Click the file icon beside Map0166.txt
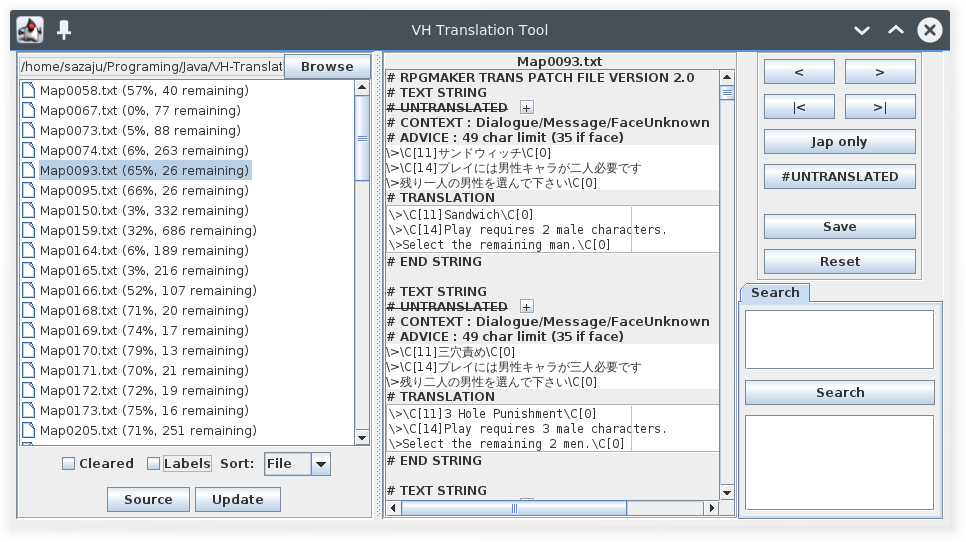The height and width of the screenshot is (542, 966). coord(28,291)
